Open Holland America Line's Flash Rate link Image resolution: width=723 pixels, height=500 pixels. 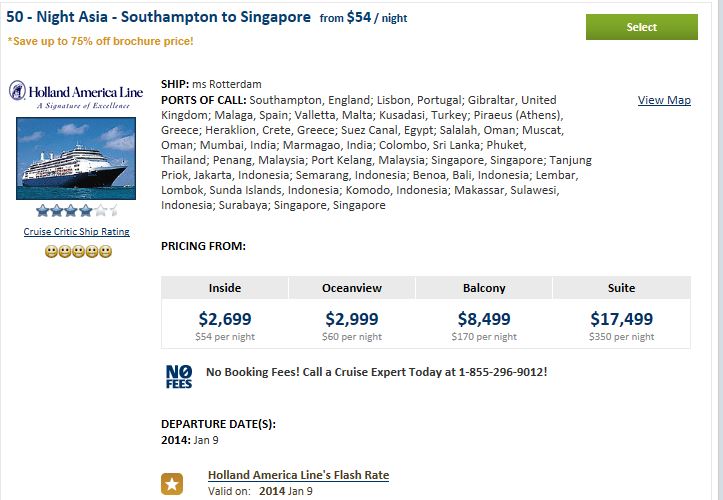point(298,475)
